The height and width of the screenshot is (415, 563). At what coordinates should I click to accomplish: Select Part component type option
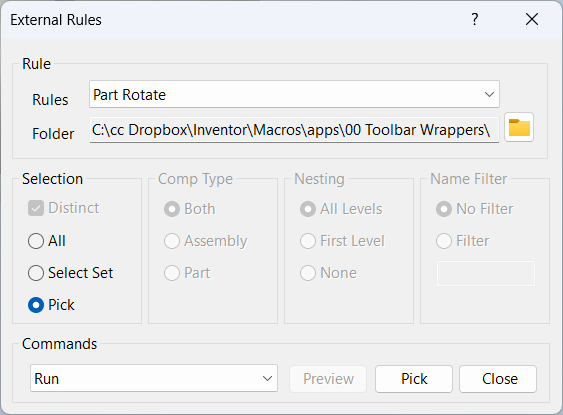(187, 273)
